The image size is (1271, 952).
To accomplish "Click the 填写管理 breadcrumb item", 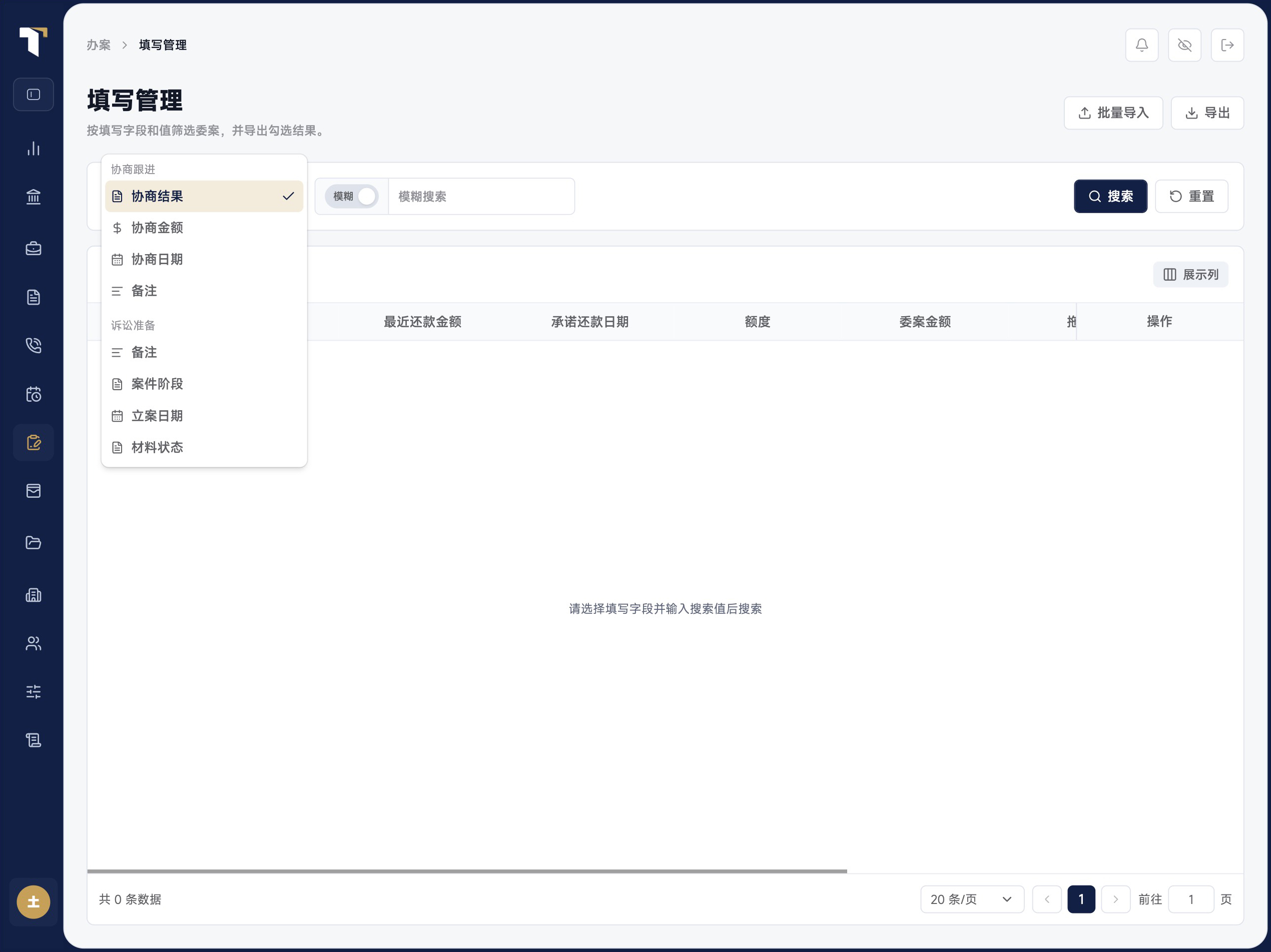I will [x=163, y=45].
